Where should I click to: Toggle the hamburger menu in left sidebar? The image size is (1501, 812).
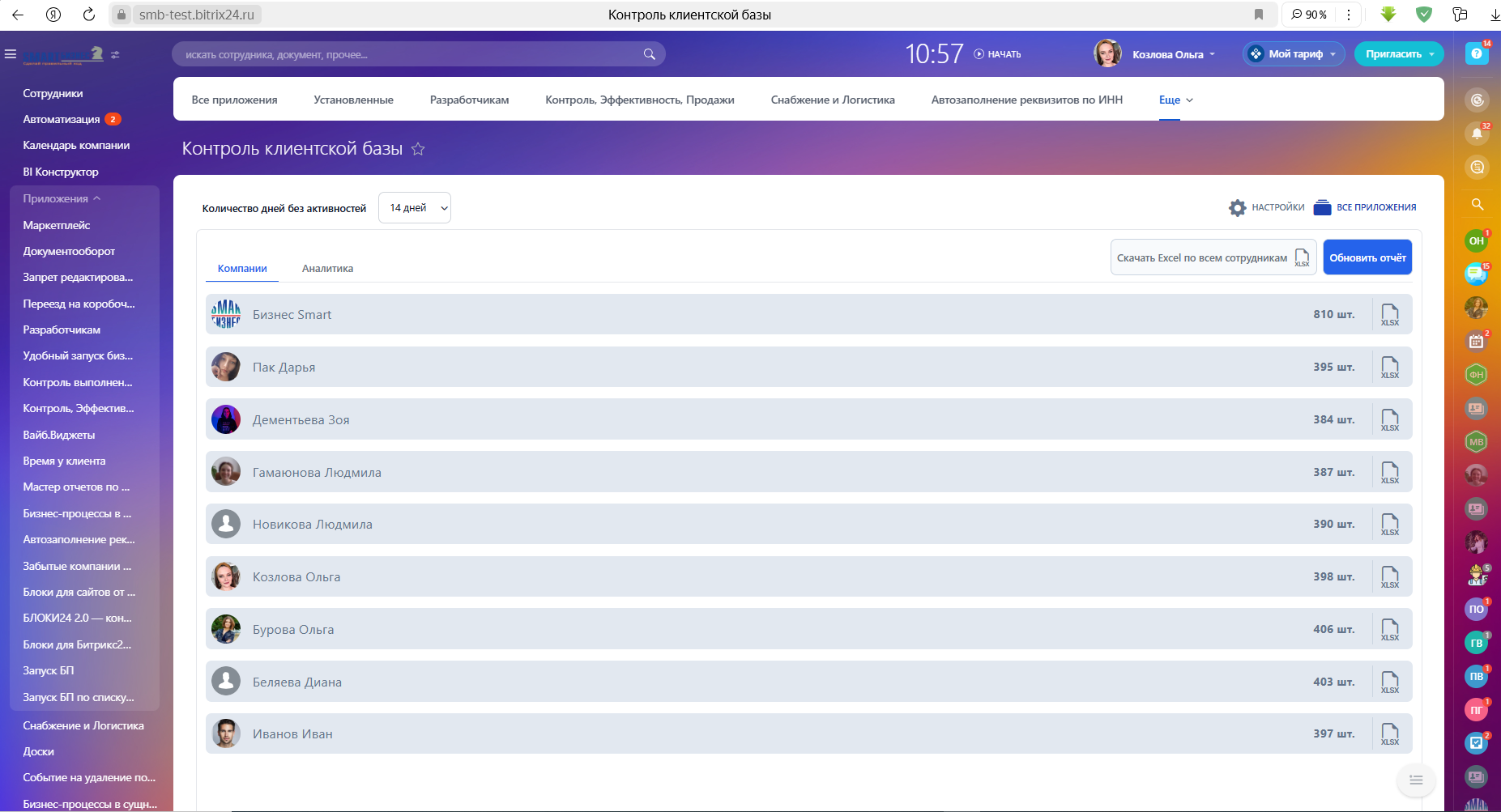pos(11,54)
